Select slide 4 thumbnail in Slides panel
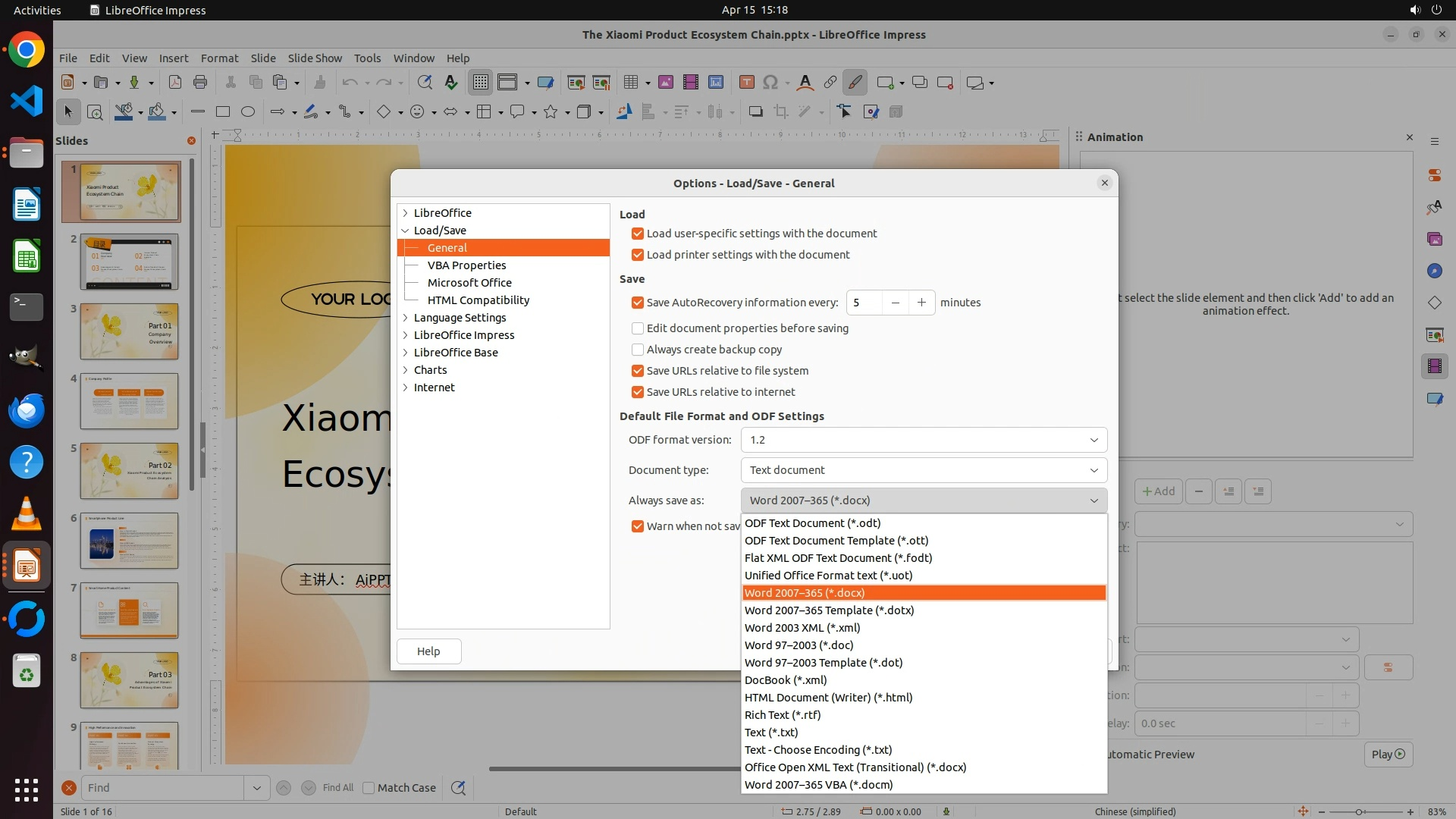 pyautogui.click(x=129, y=401)
